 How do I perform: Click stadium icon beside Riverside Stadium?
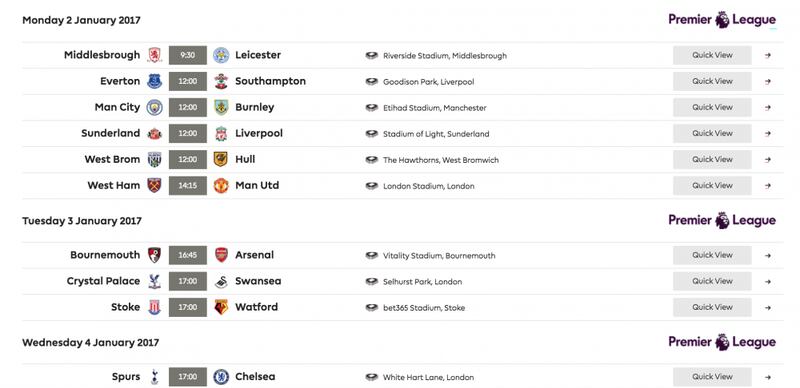point(371,56)
